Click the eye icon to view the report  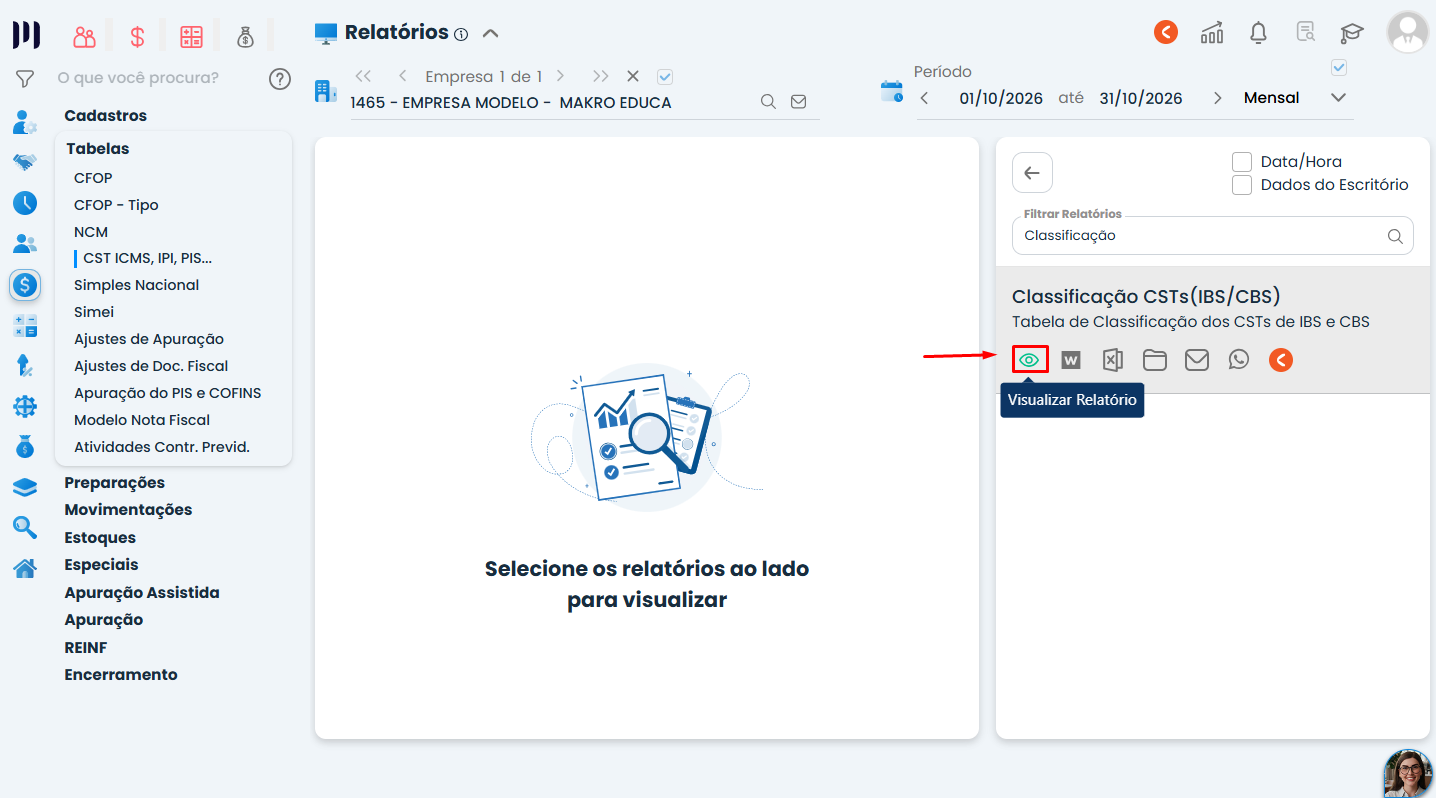[1029, 359]
